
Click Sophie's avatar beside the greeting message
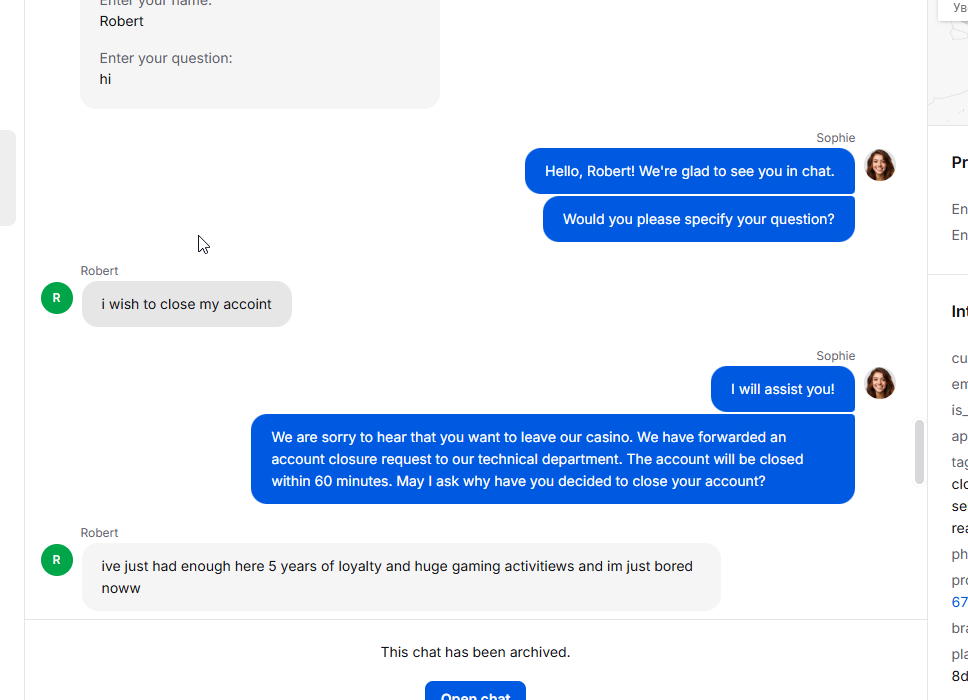880,165
